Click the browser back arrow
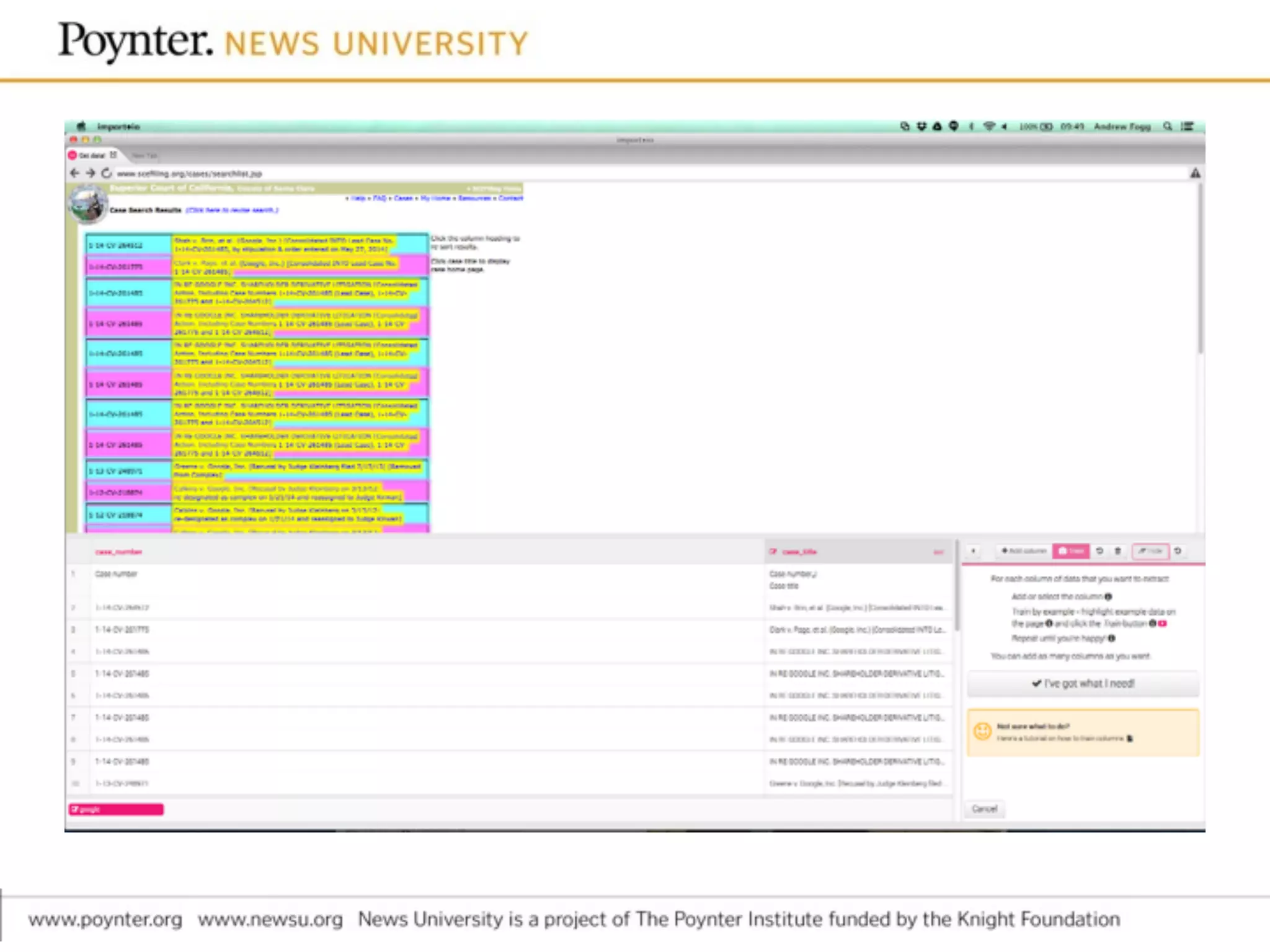 pos(75,174)
